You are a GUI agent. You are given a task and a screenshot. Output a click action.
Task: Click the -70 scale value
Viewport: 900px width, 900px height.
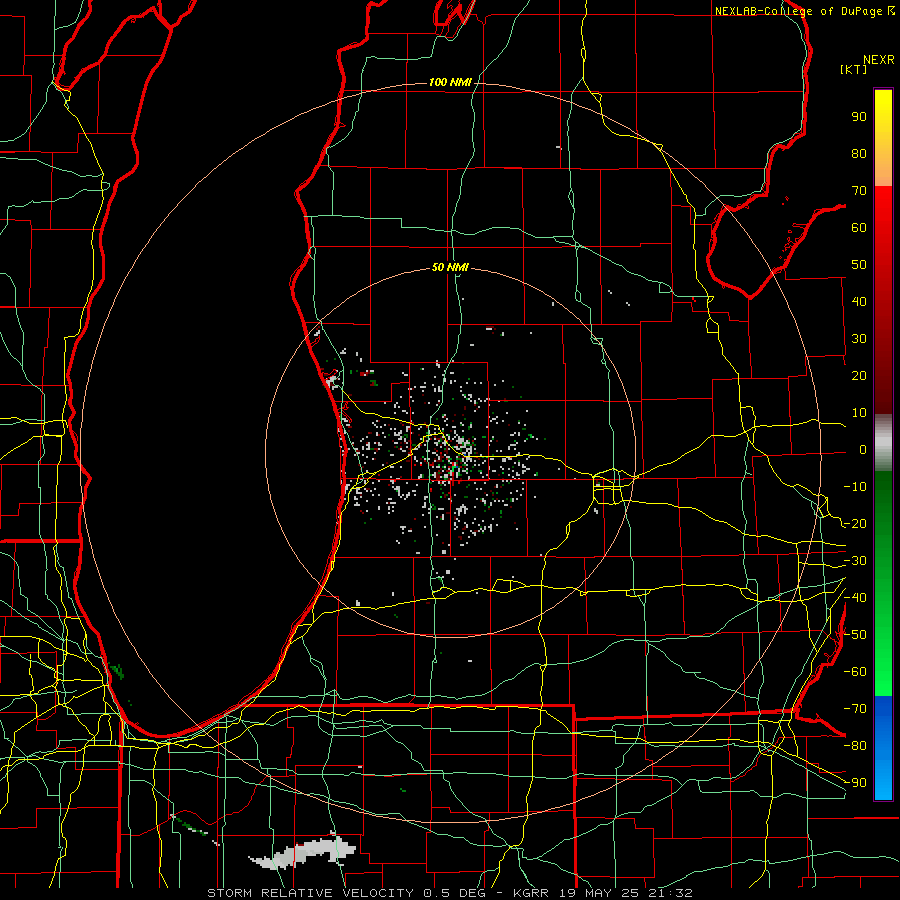(855, 709)
